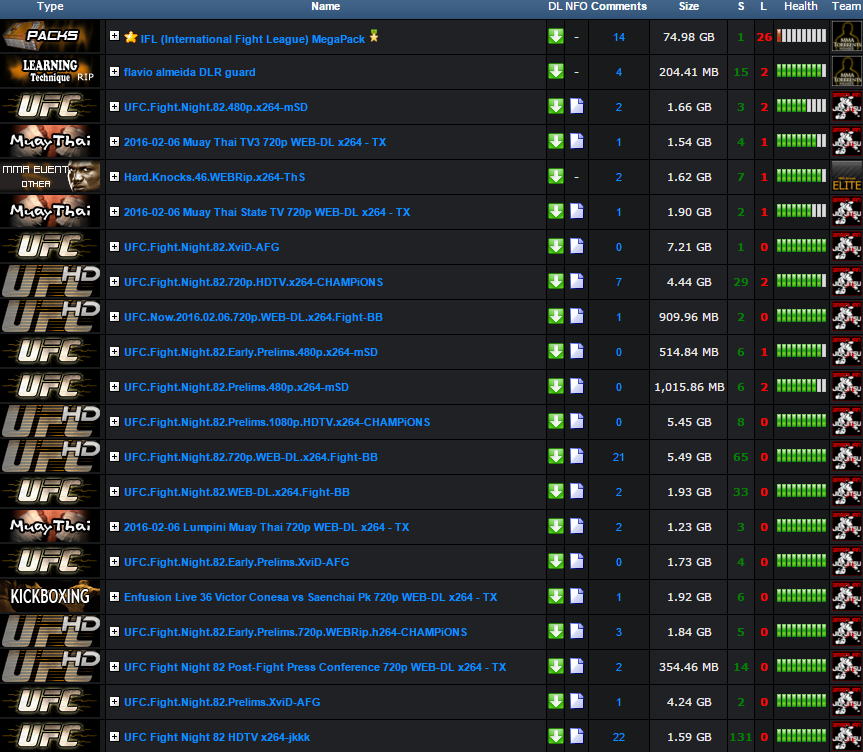
Task: View 21 comments on 720p.WEB-DL.x264.Fight-BB
Action: tap(619, 457)
